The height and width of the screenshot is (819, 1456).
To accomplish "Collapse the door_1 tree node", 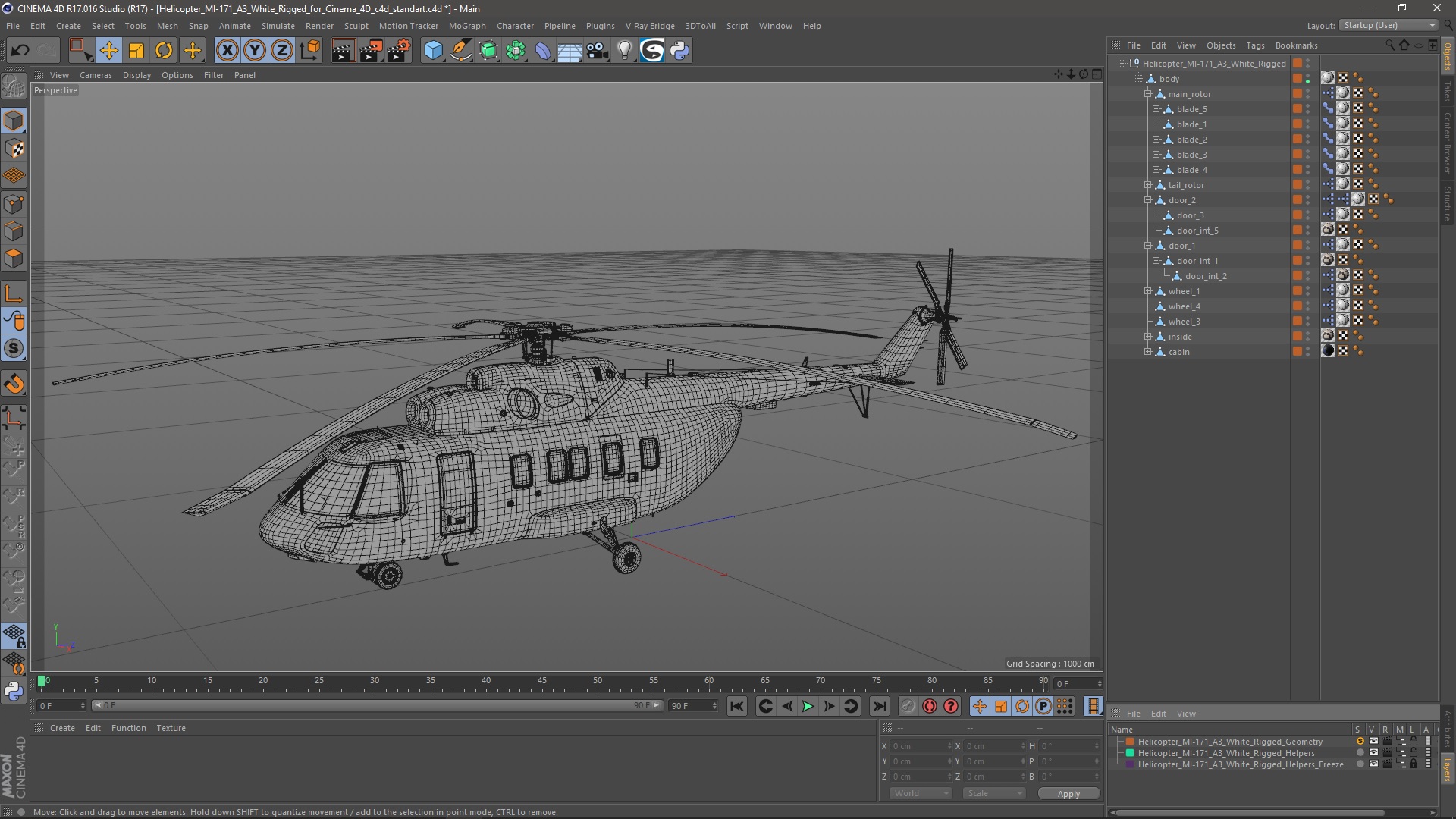I will point(1148,246).
